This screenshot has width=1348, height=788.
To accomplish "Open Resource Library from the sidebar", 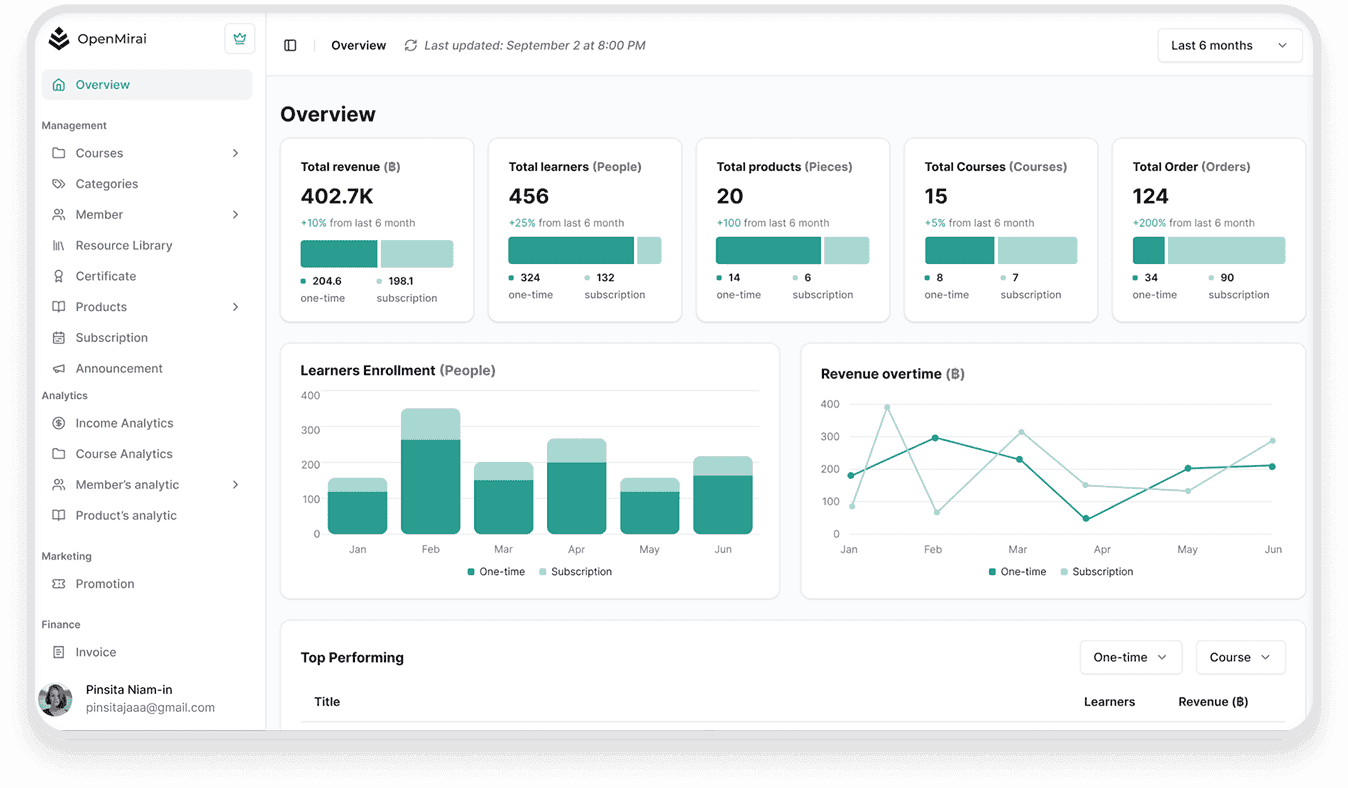I will [x=123, y=246].
